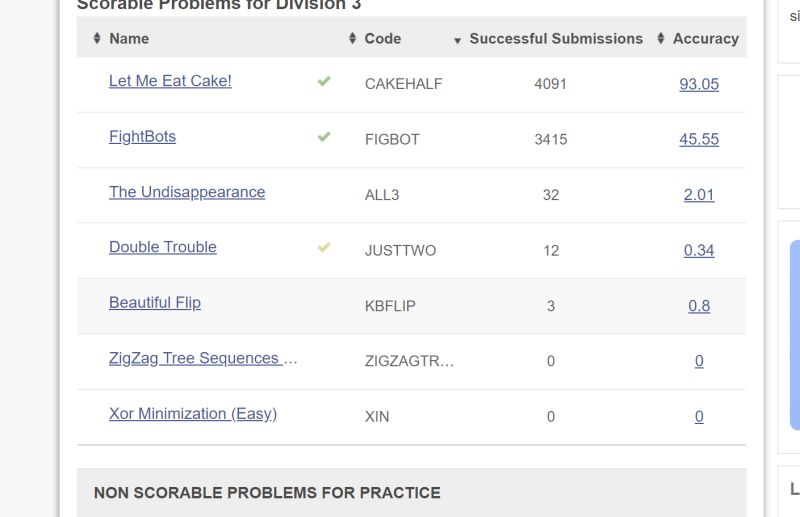View 93.05 accuracy submissions for CAKEHALF
Screen dimensions: 800x517
(699, 84)
